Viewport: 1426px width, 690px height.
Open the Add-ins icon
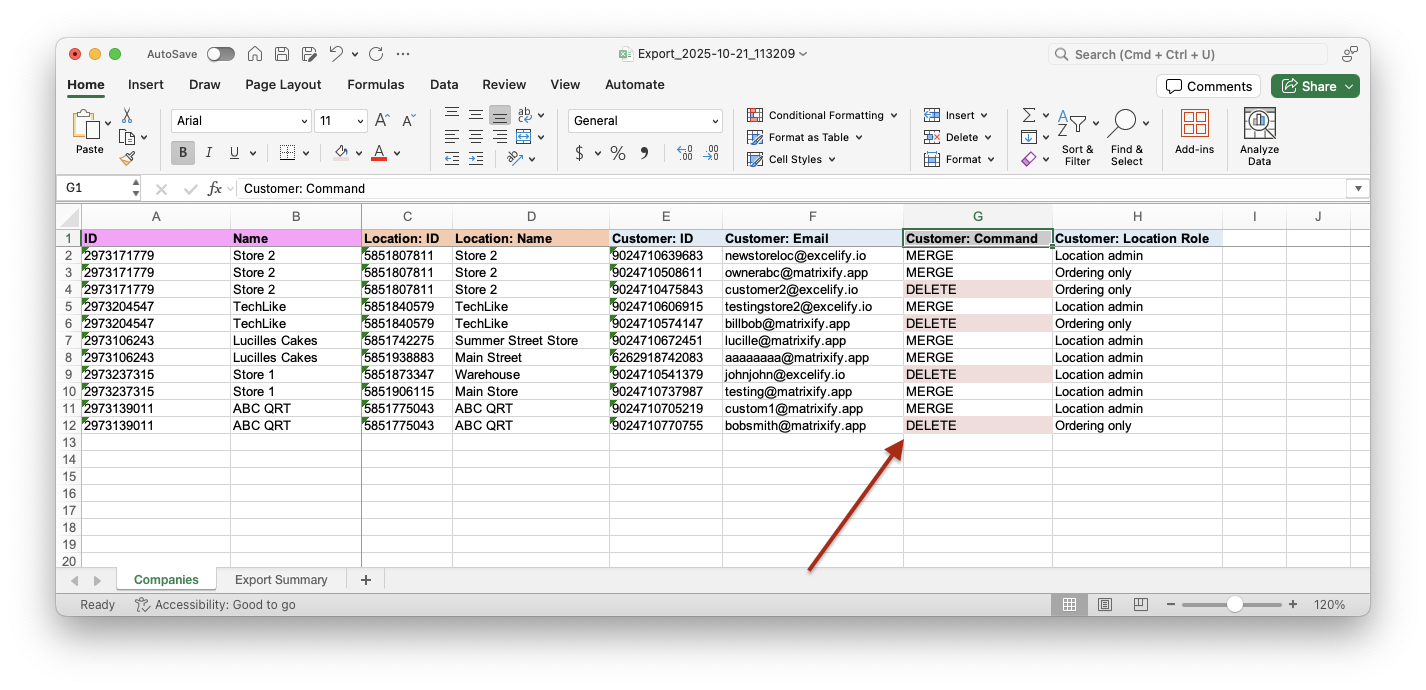coord(1194,124)
